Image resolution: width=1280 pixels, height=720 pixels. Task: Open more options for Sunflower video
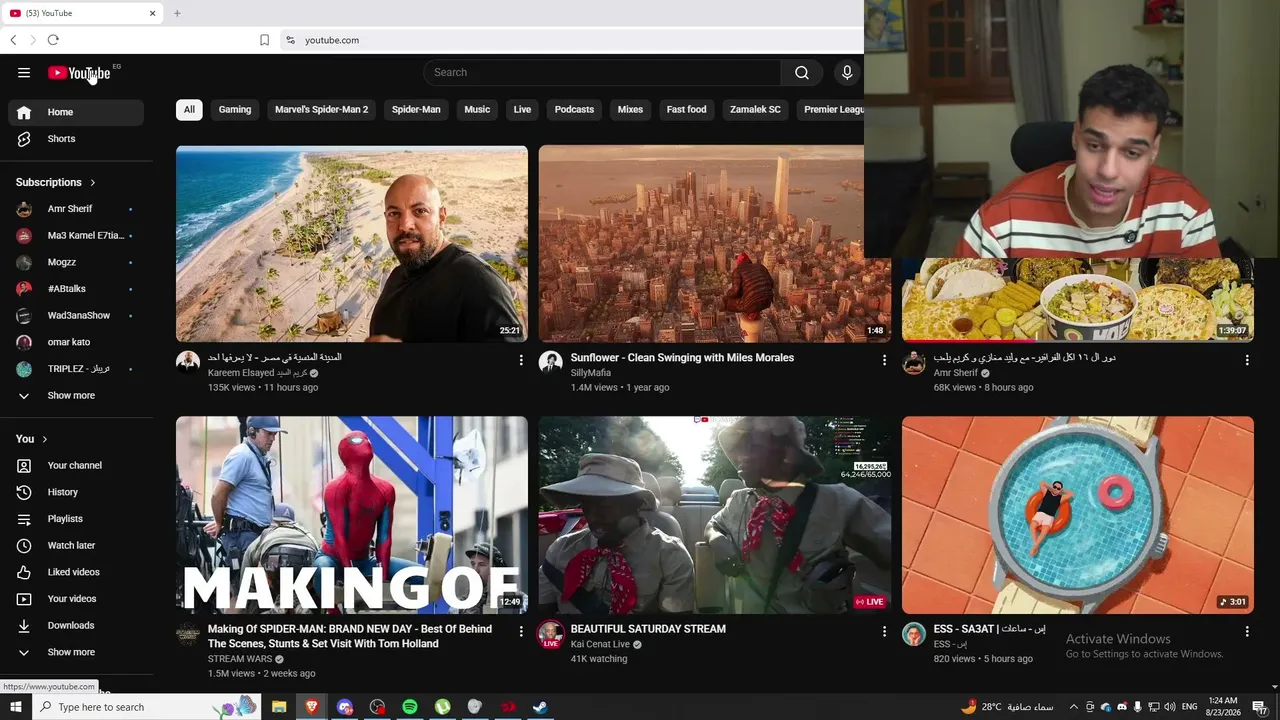click(x=884, y=360)
